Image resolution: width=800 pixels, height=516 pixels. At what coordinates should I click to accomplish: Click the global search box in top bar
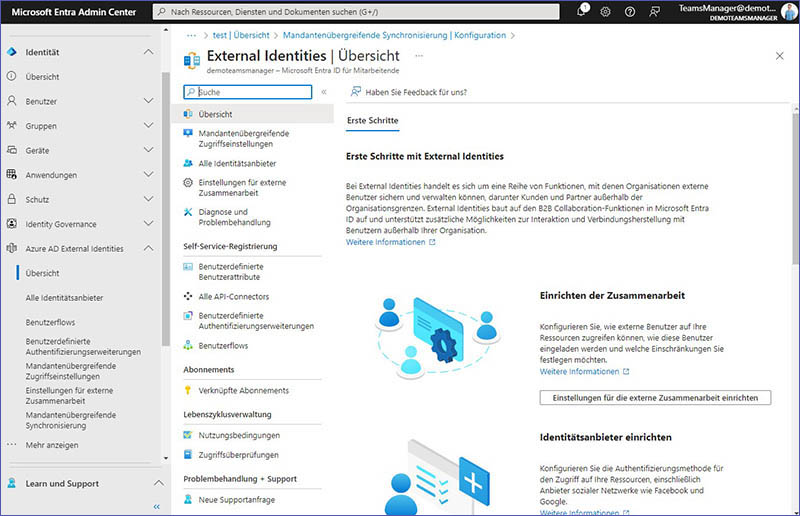click(x=356, y=12)
